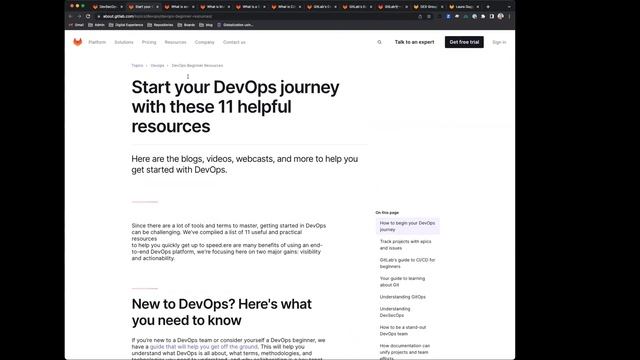Jump to 'Understanding DevSecOps' section

[395, 312]
